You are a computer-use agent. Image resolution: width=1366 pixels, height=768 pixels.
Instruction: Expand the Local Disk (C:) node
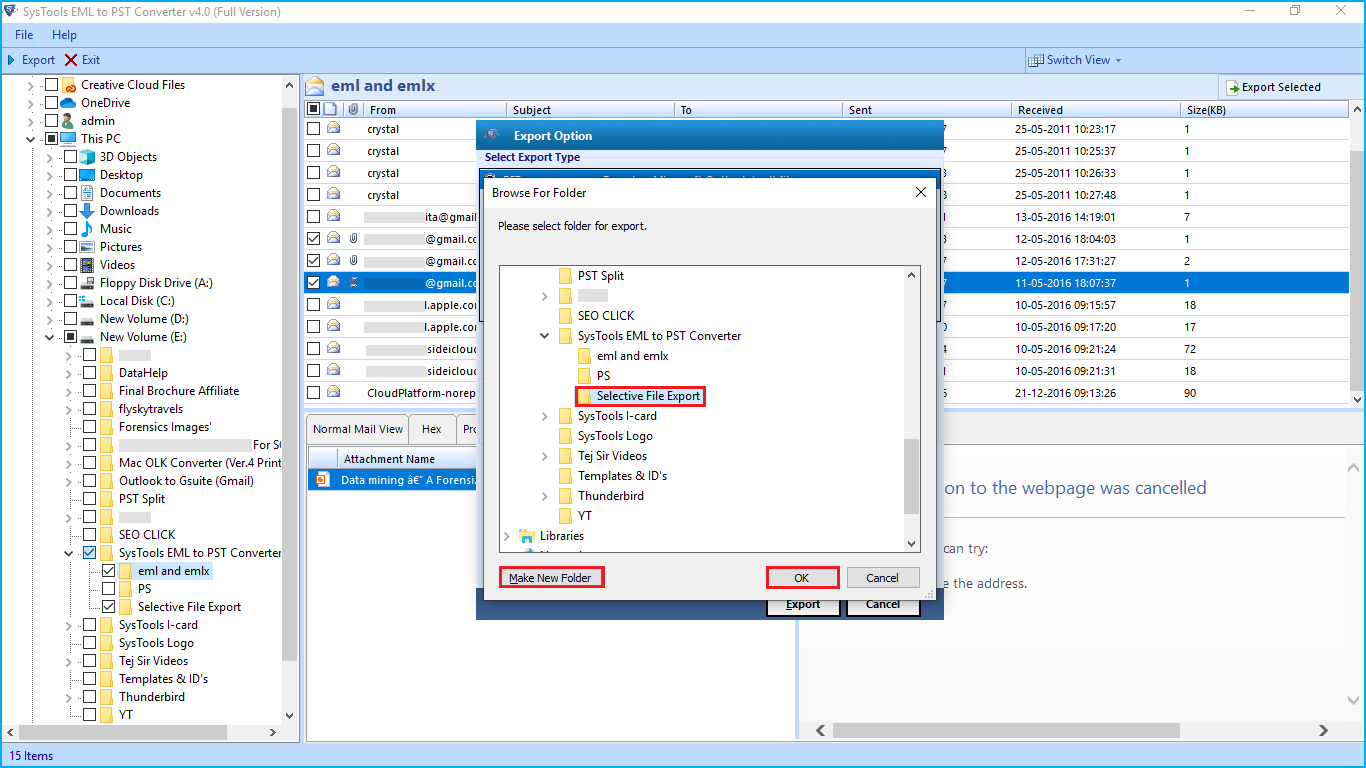[x=50, y=301]
